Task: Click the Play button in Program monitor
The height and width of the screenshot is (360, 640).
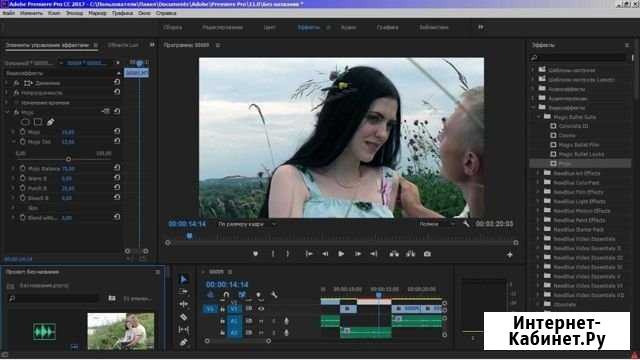Action: tap(341, 254)
